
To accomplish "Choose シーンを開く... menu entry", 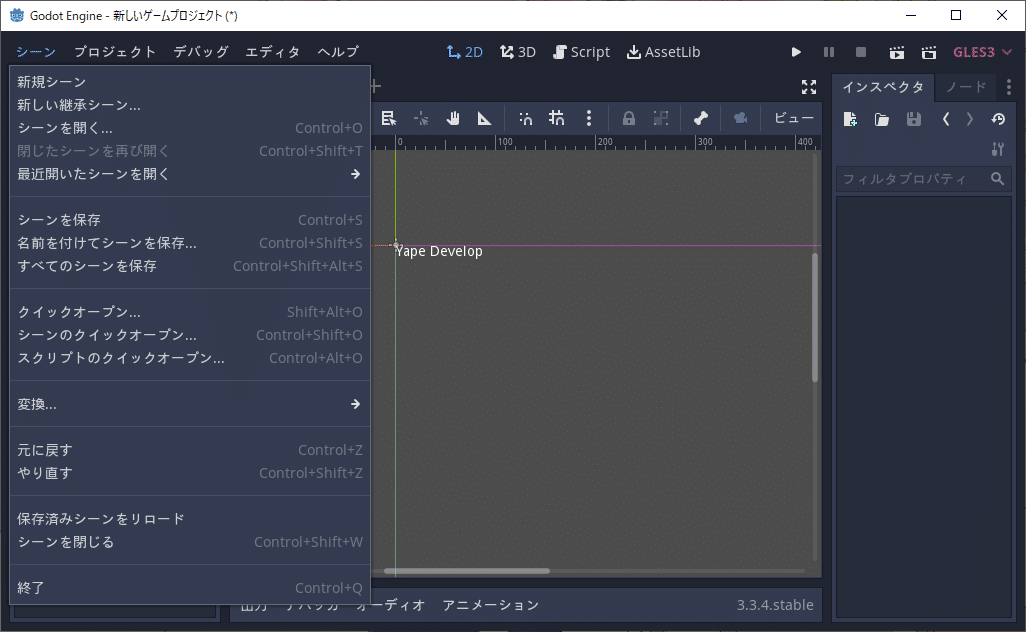I will tap(190, 128).
